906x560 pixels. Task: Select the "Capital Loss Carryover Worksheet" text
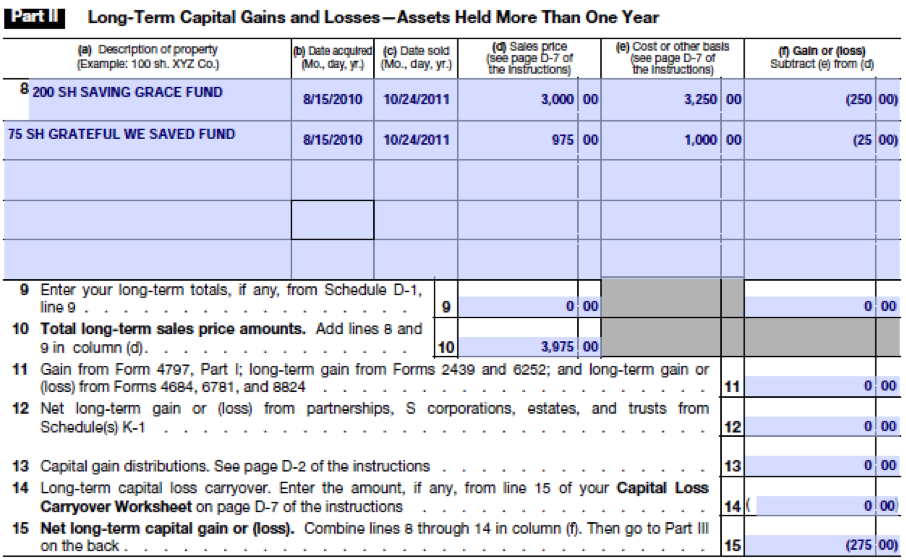[x=374, y=498]
